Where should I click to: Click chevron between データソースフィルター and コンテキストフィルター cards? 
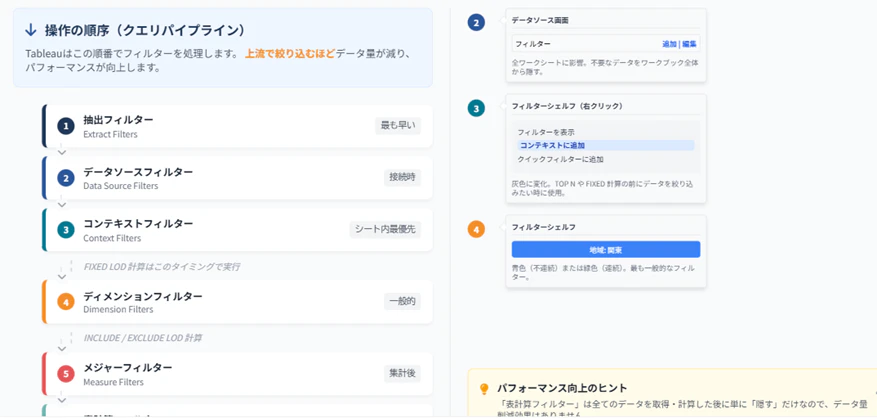pyautogui.click(x=62, y=204)
